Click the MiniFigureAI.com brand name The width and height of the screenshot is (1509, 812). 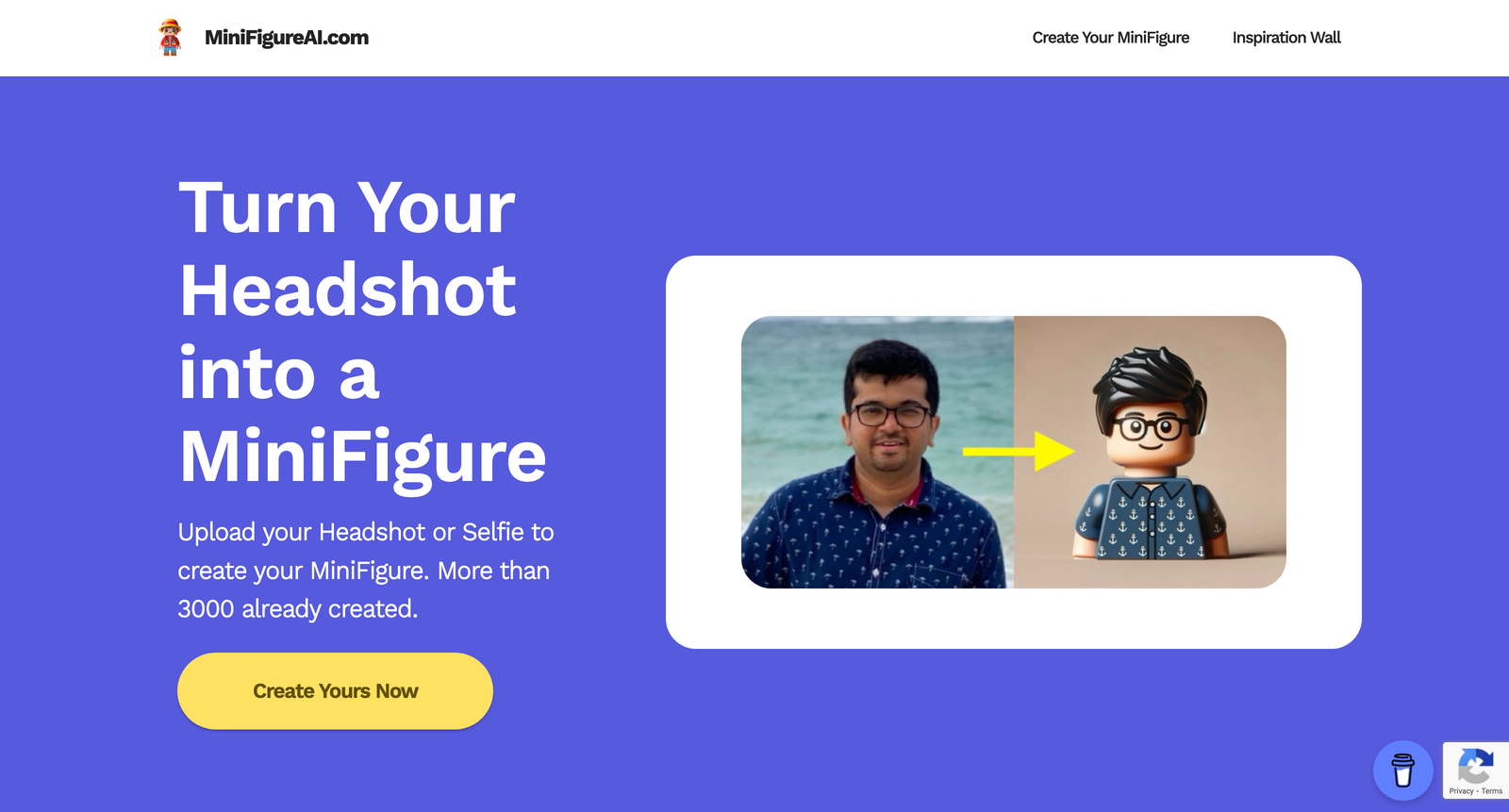click(x=287, y=38)
